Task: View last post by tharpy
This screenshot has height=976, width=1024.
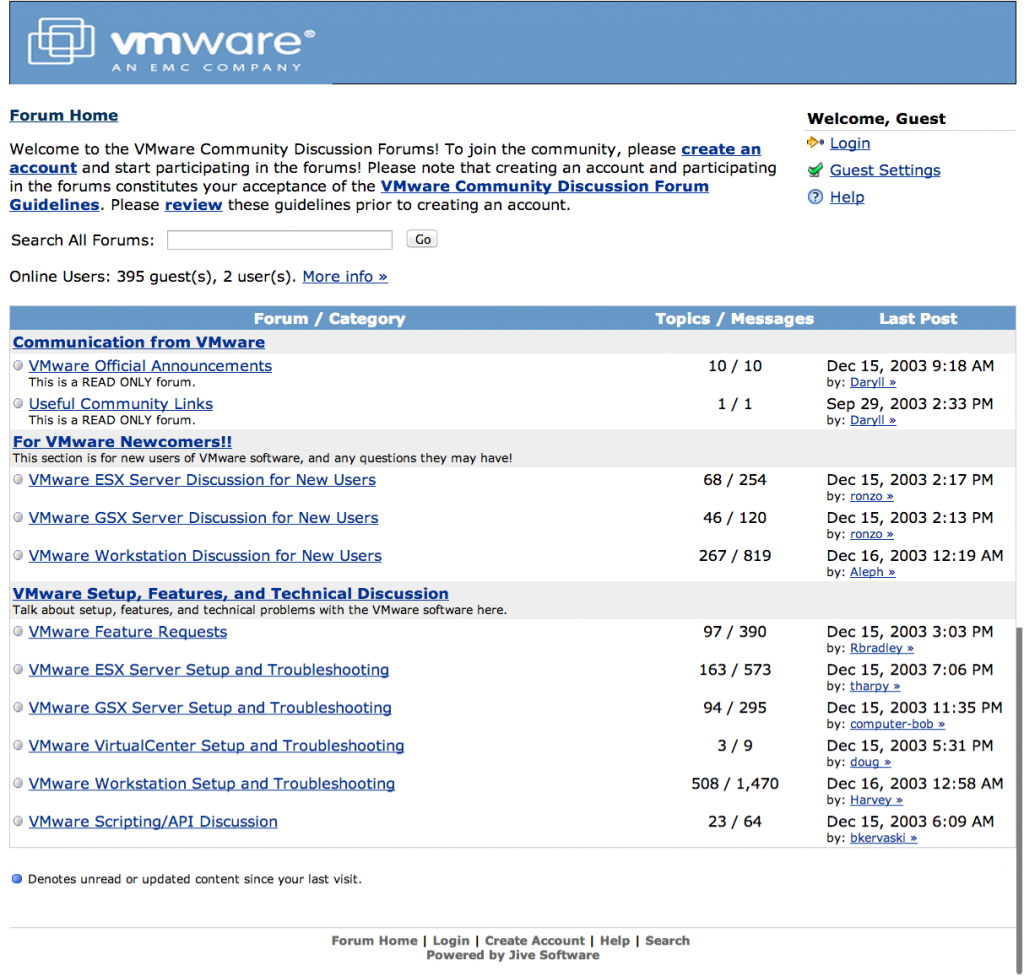Action: click(875, 686)
